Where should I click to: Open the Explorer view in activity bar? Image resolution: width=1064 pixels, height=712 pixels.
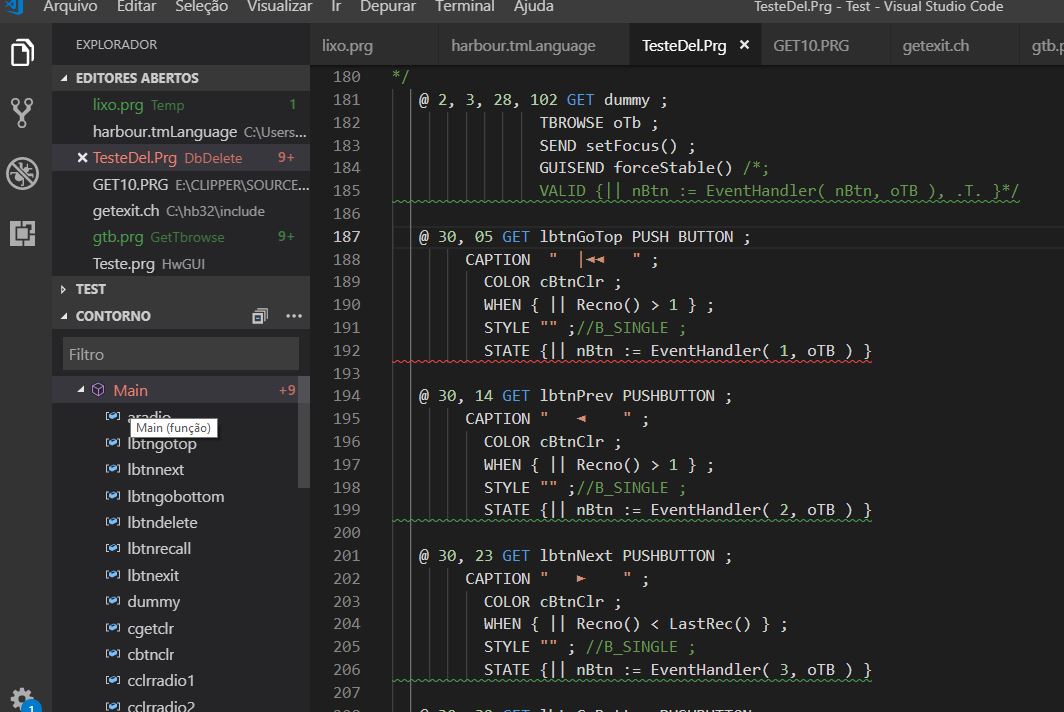tap(22, 52)
